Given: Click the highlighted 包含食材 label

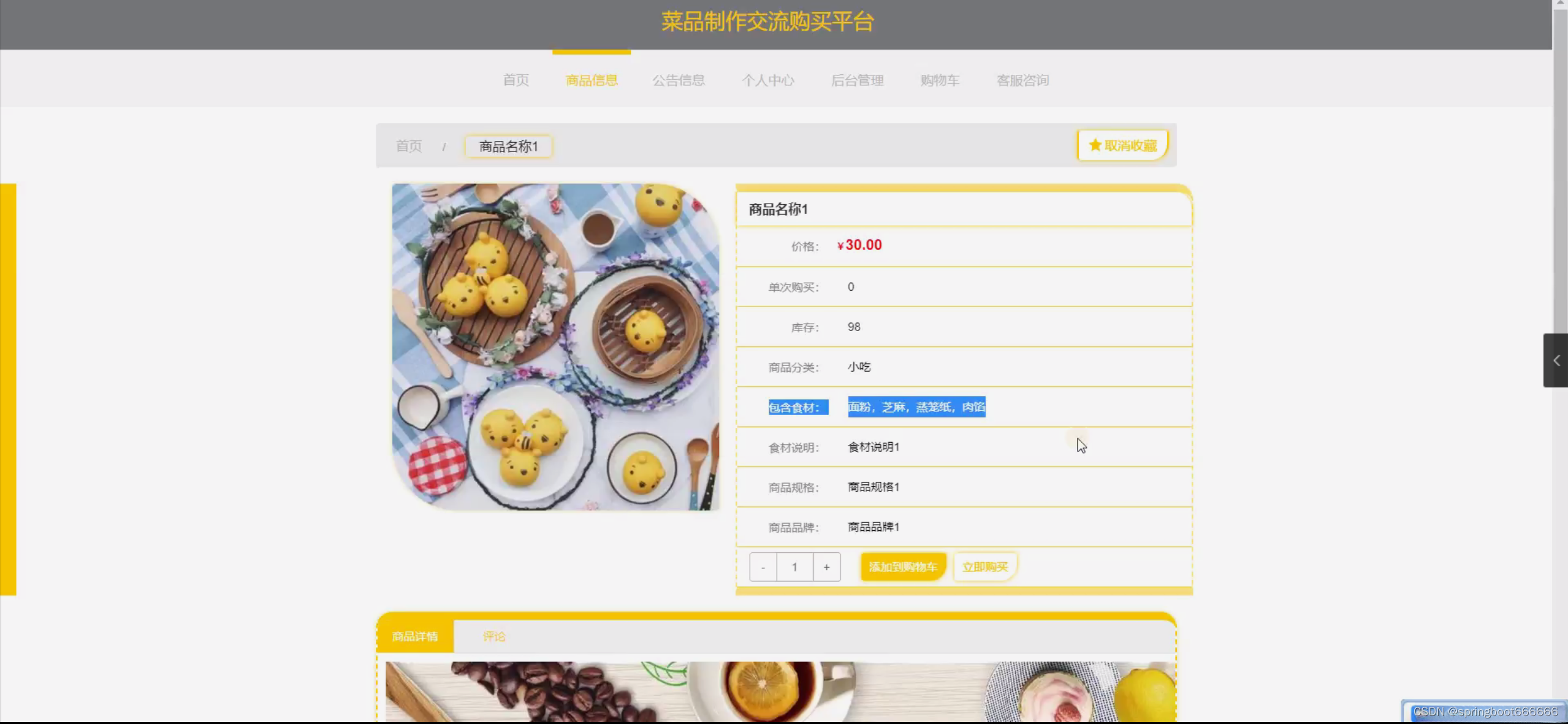Looking at the screenshot, I should click(798, 408).
